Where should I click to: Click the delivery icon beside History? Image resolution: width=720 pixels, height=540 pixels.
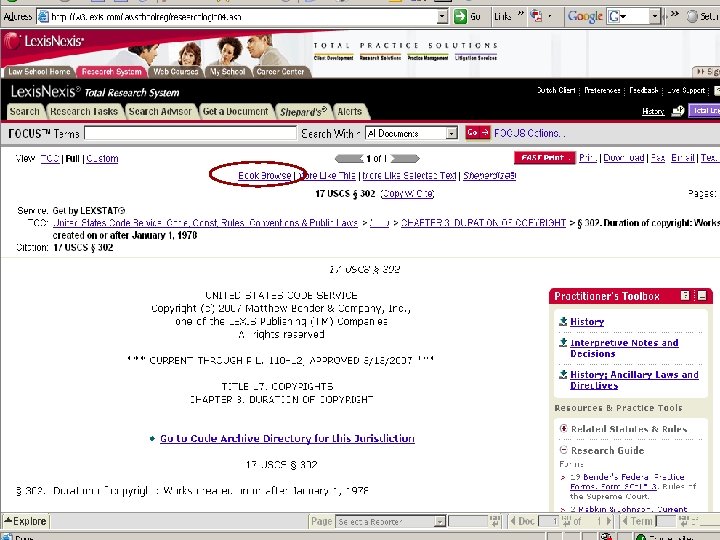(678, 111)
